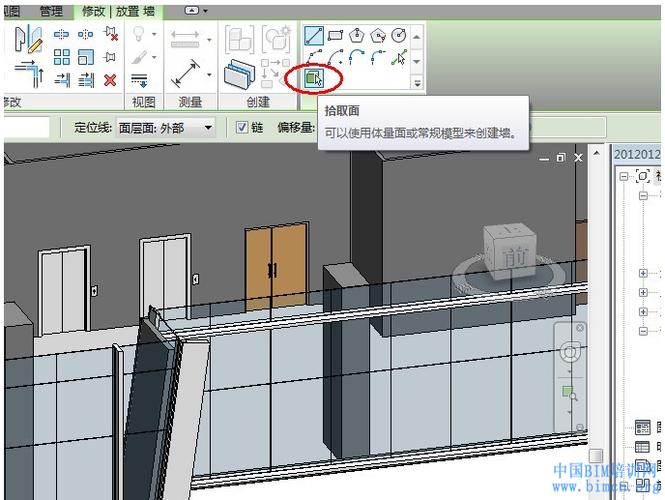Viewport: 665px width, 500px height.
Task: Pick the Center-Ends Arc tool
Action: pos(335,57)
